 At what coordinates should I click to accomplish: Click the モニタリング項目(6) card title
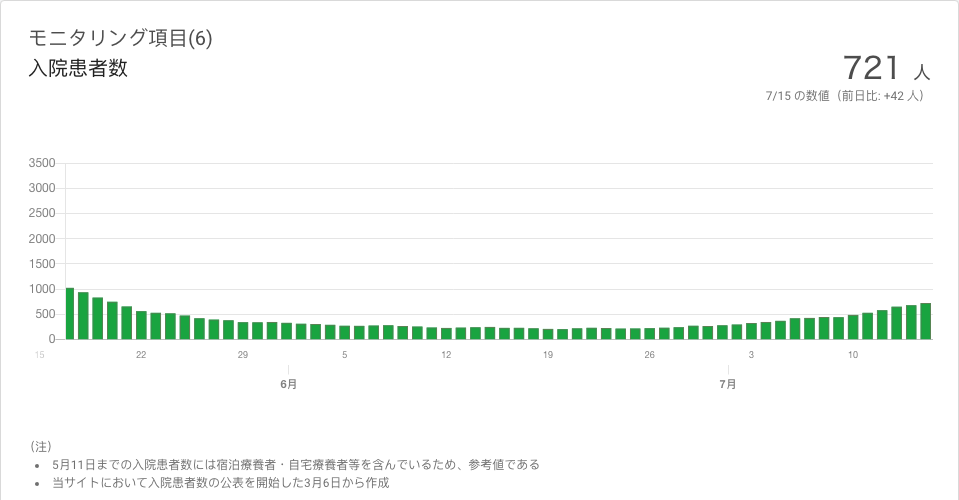pos(120,38)
